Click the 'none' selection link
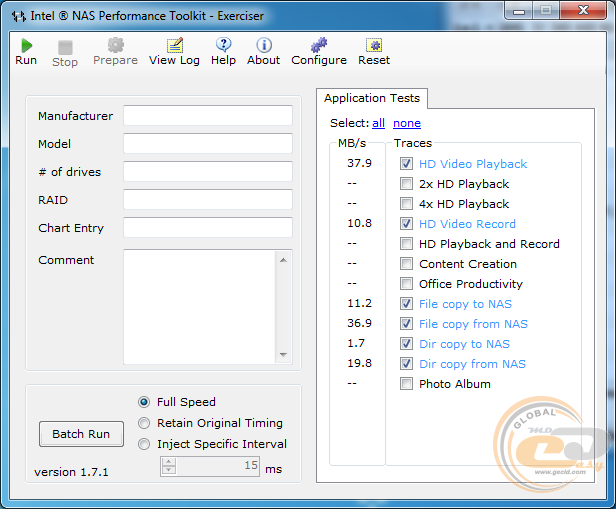 407,123
